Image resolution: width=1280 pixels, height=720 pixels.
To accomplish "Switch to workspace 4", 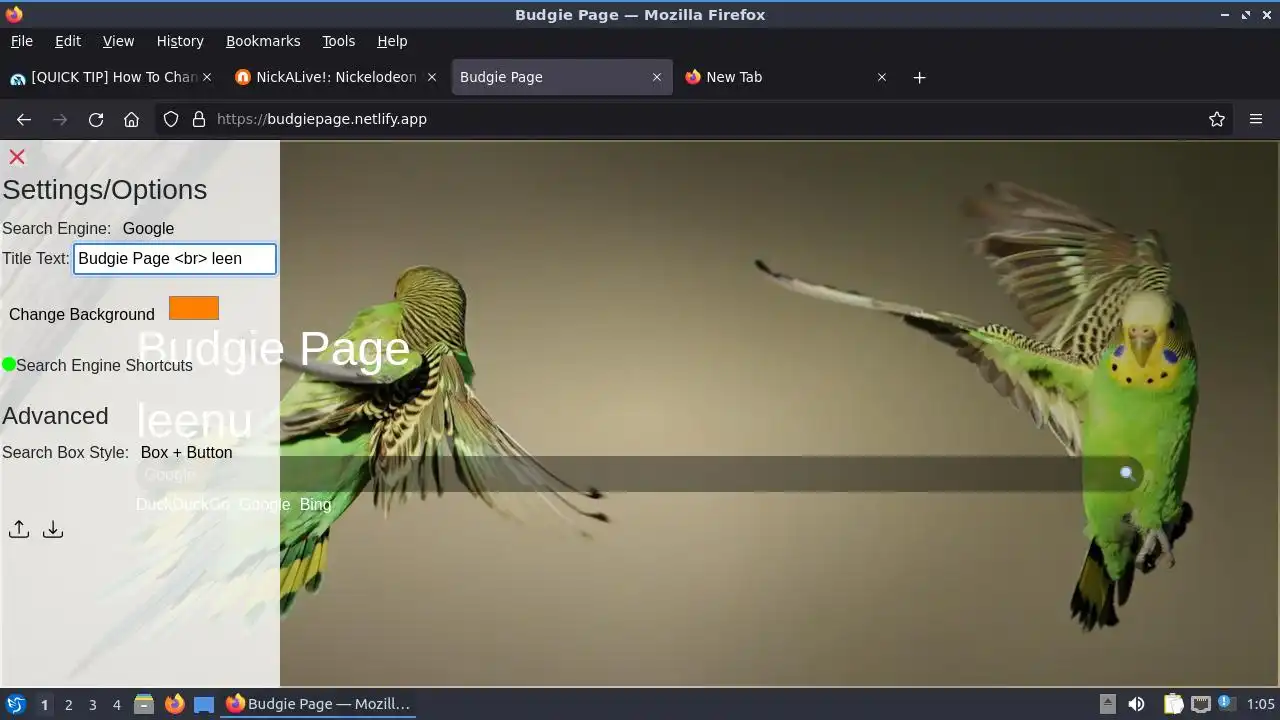I will click(116, 704).
